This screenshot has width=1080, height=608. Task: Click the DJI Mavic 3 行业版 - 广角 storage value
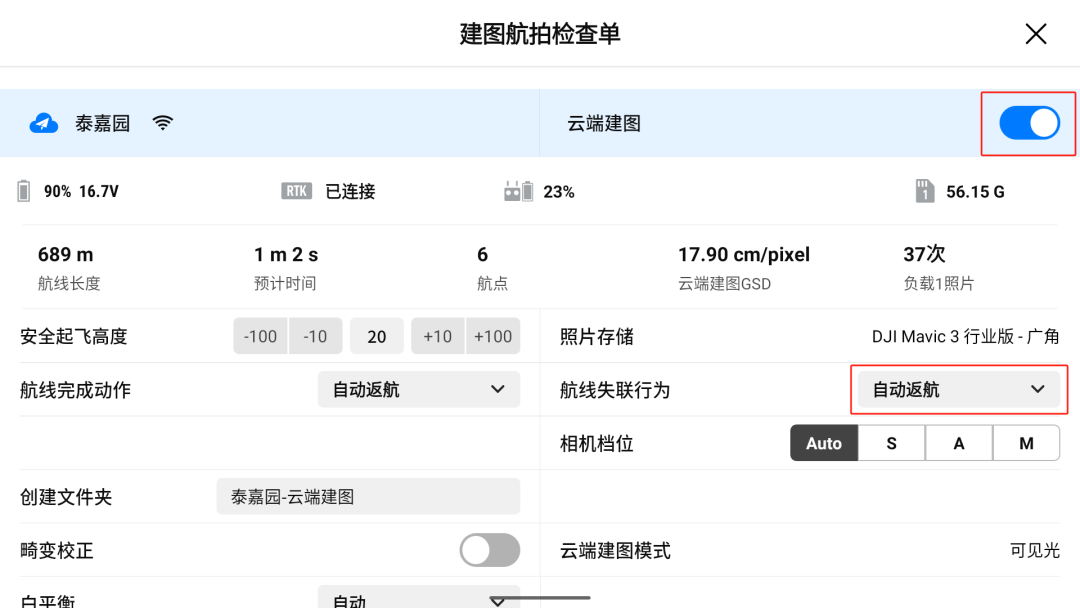(966, 336)
